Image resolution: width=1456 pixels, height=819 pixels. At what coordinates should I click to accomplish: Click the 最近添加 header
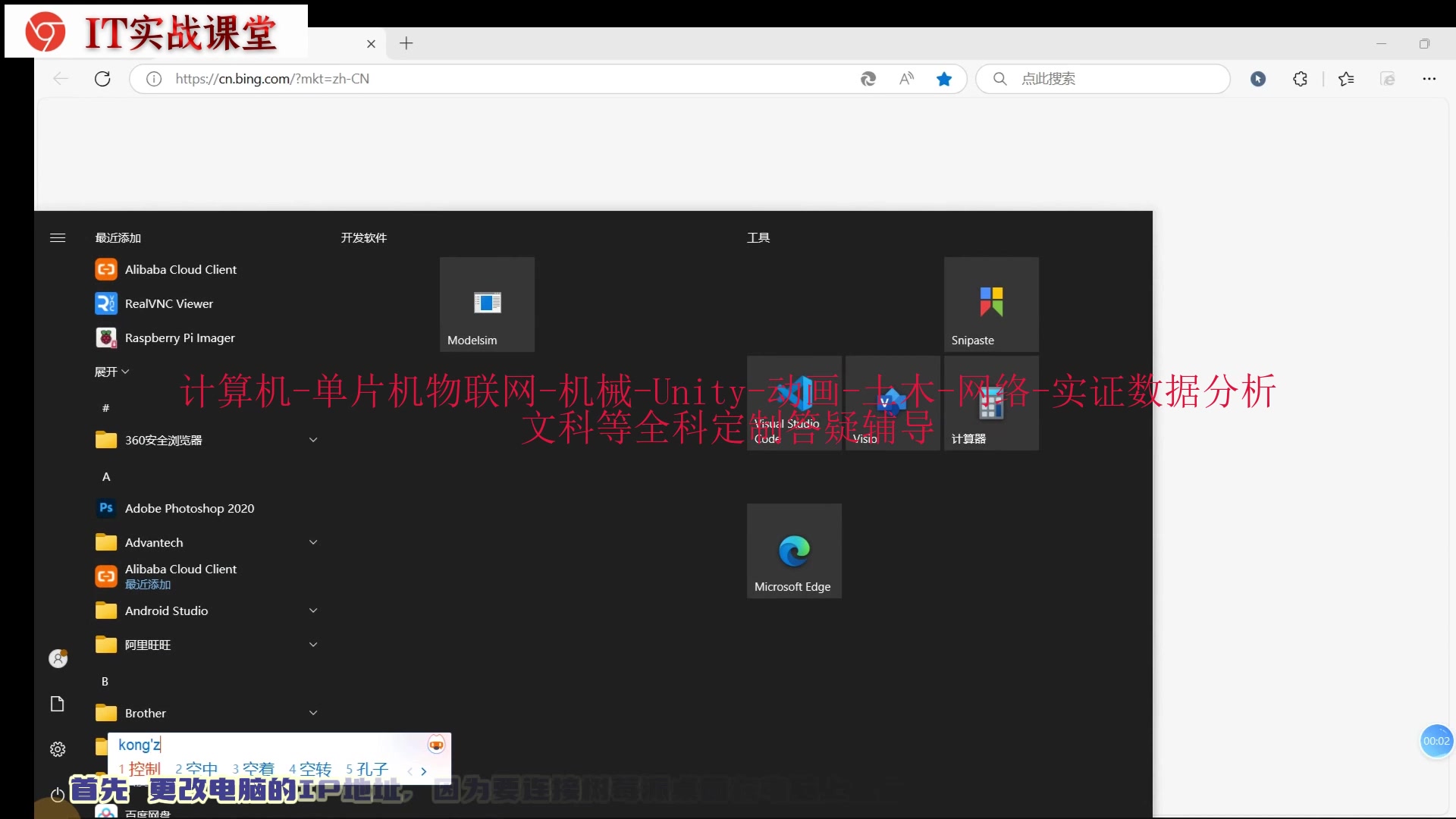(x=118, y=238)
